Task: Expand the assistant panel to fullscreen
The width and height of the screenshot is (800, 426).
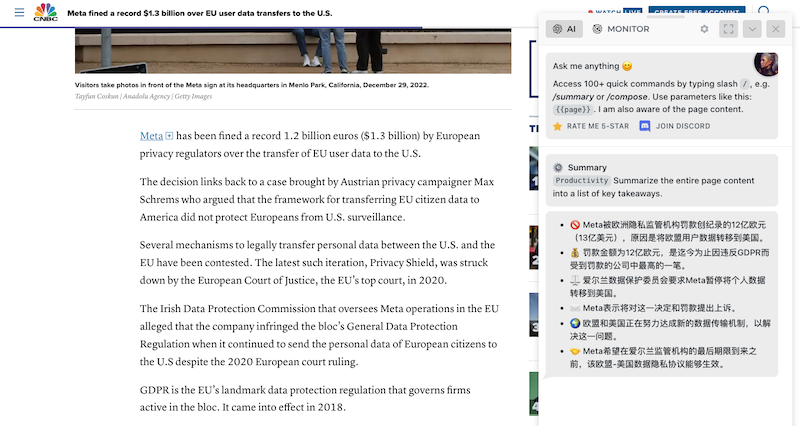Action: 729,29
